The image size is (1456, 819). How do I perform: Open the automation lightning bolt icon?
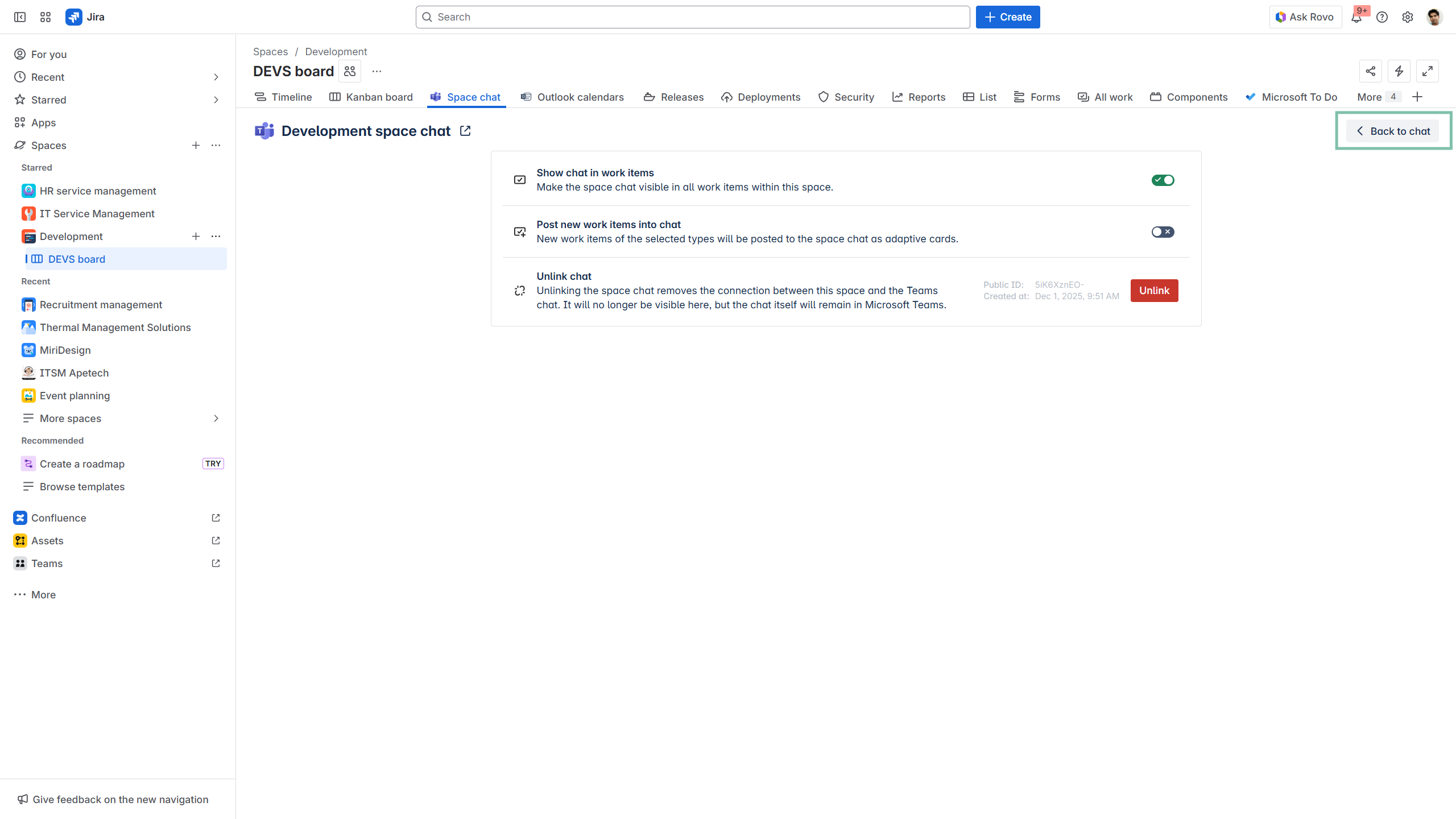click(x=1399, y=71)
